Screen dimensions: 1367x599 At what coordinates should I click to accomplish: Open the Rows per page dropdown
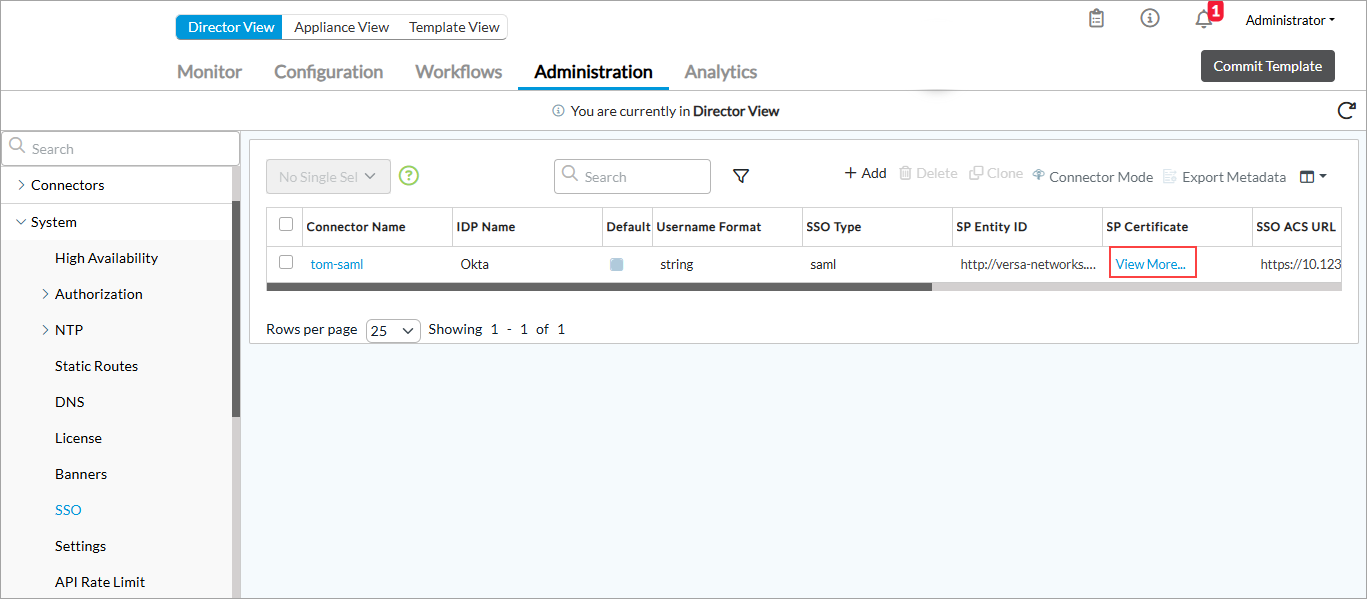click(393, 330)
